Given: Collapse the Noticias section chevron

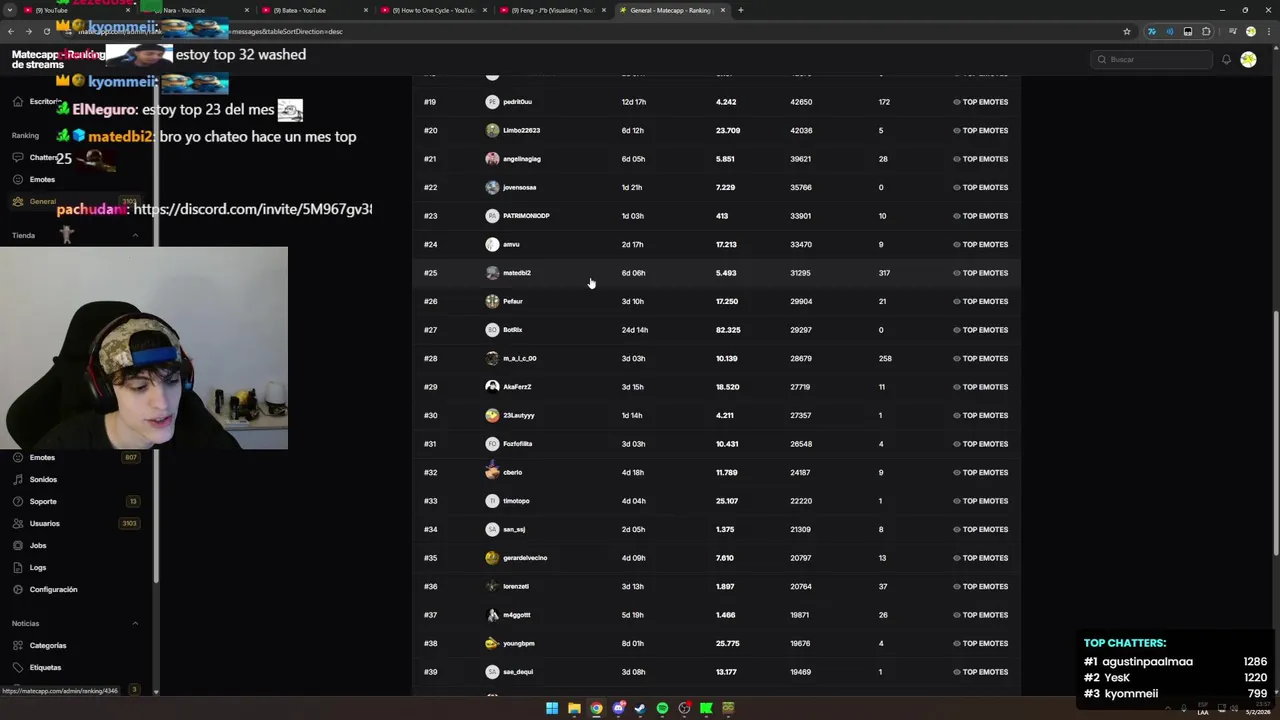Looking at the screenshot, I should (135, 623).
